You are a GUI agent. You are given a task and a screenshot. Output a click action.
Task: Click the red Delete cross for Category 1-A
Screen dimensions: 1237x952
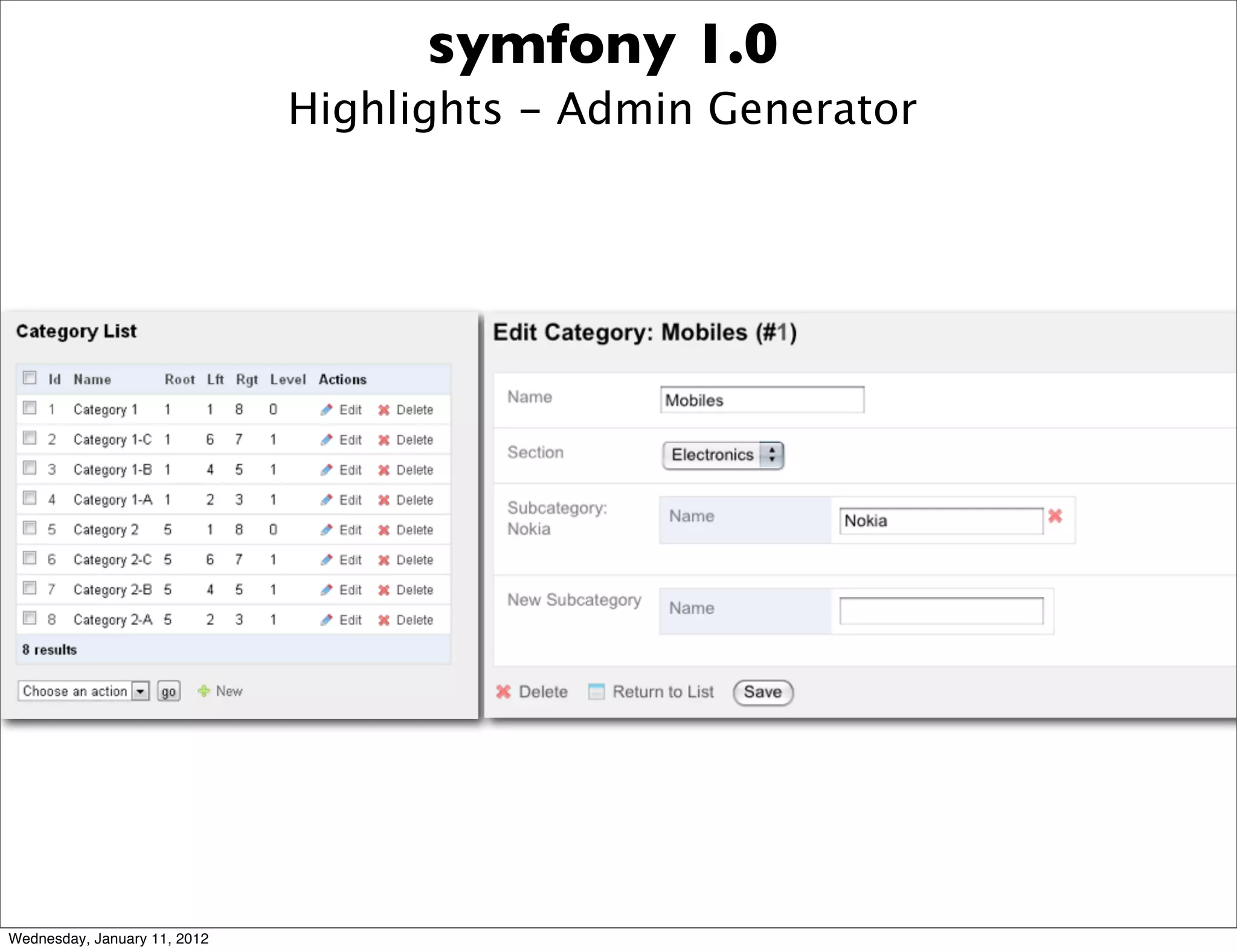coord(384,500)
